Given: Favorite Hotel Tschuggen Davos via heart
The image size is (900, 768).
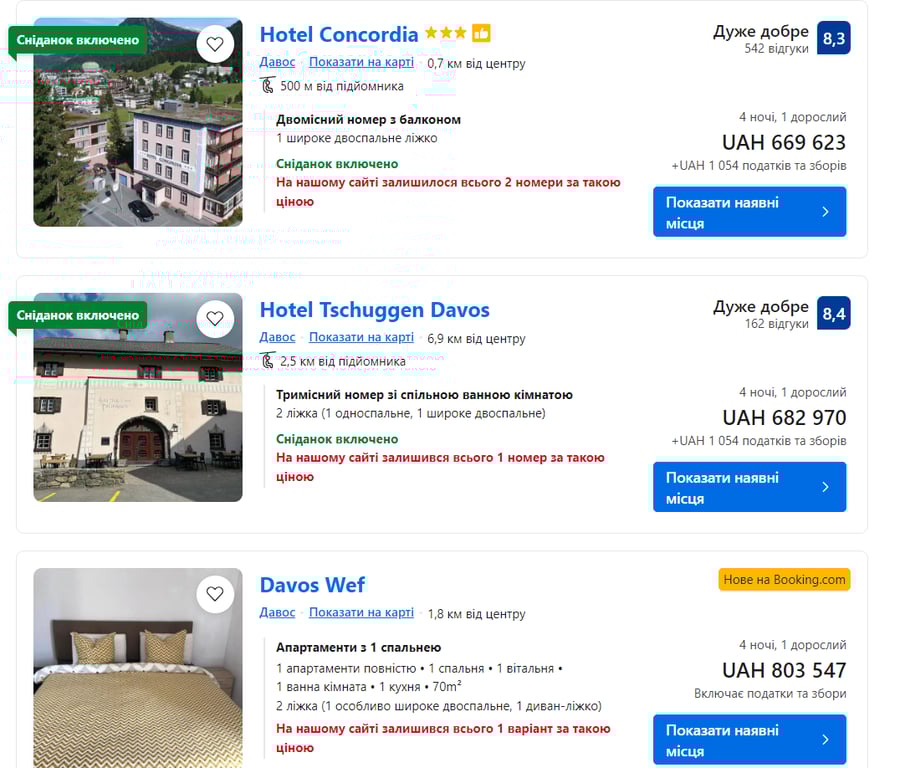Looking at the screenshot, I should coord(215,319).
